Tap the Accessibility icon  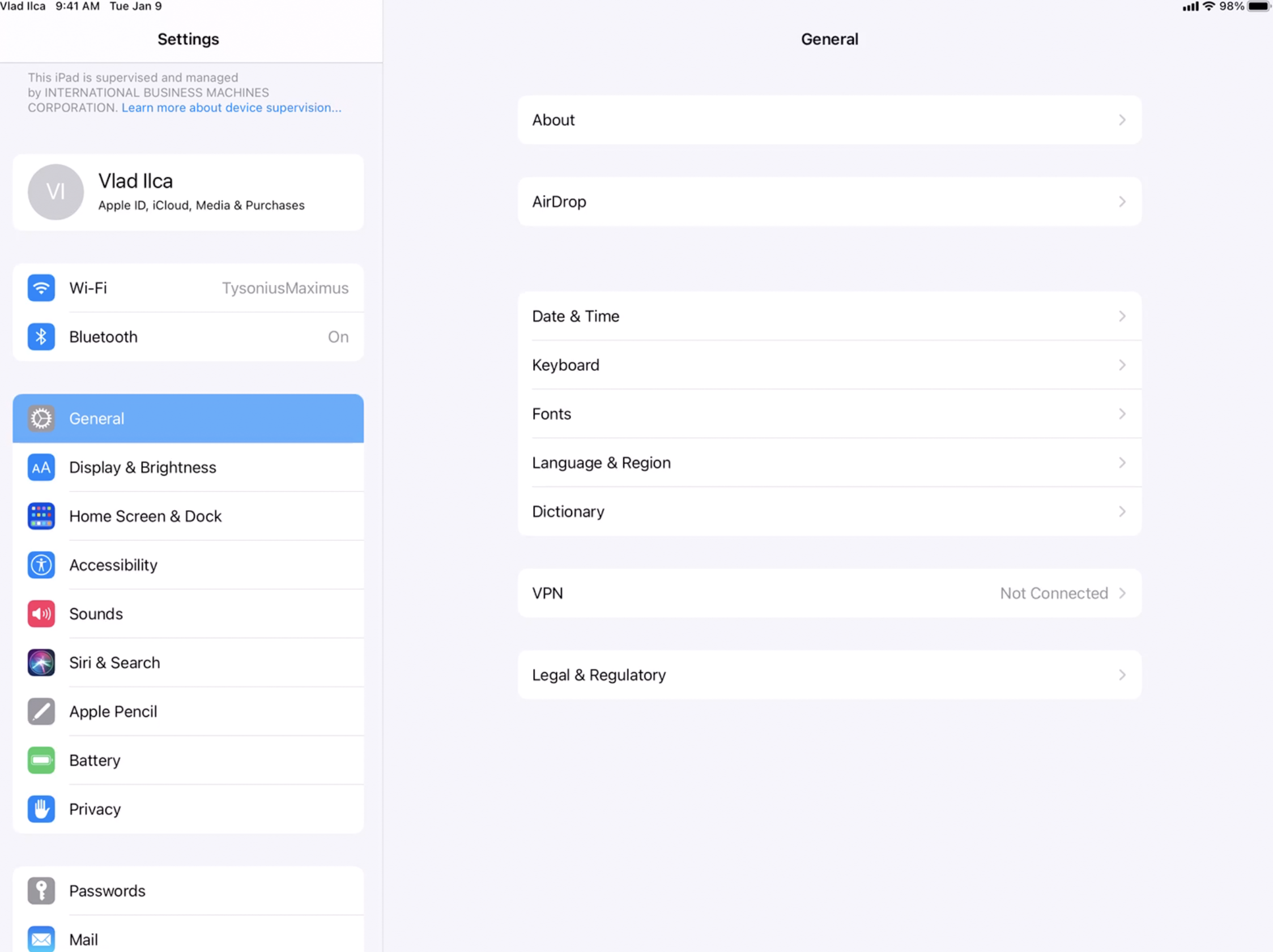41,565
